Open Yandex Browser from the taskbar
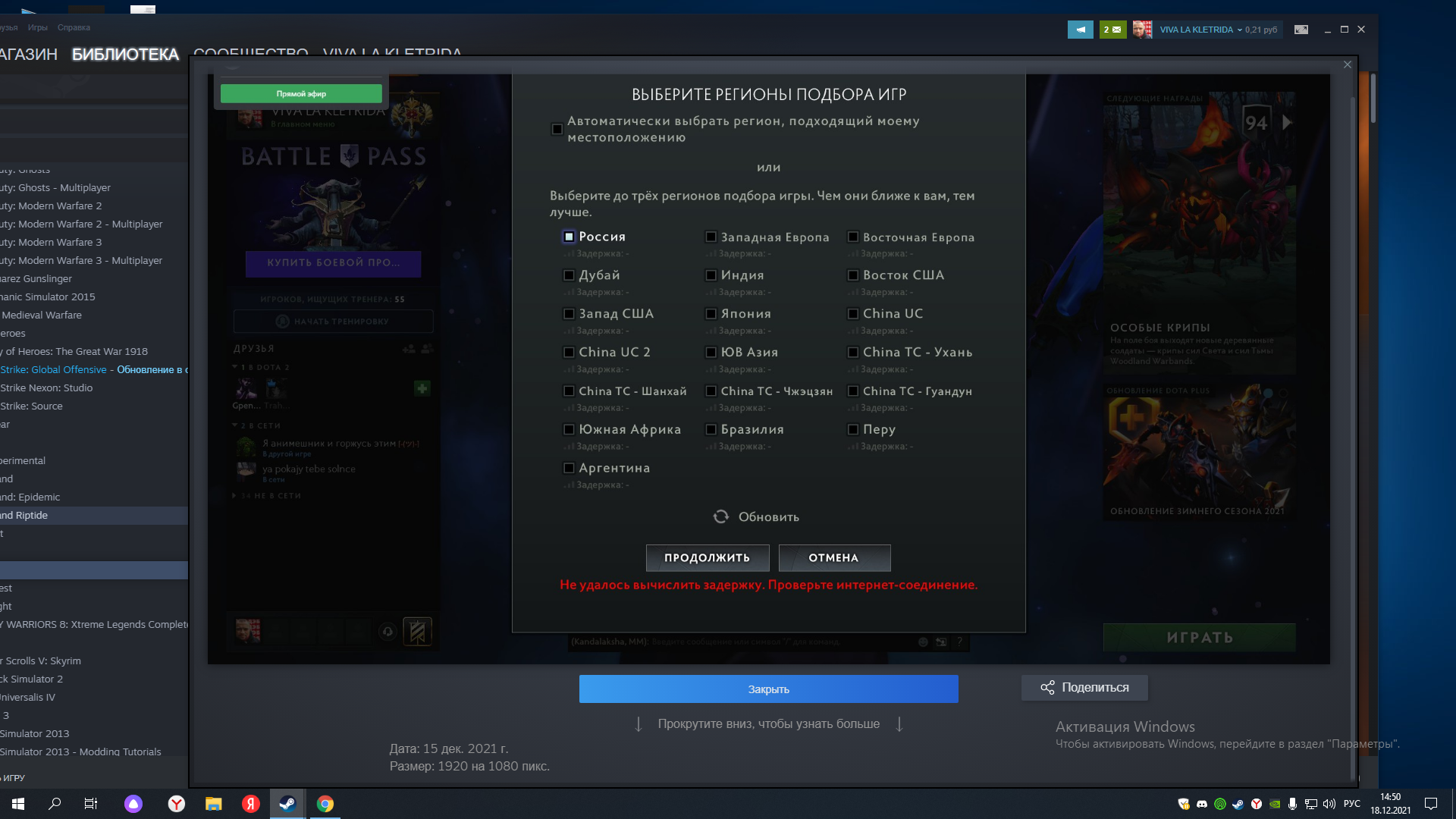 (177, 804)
